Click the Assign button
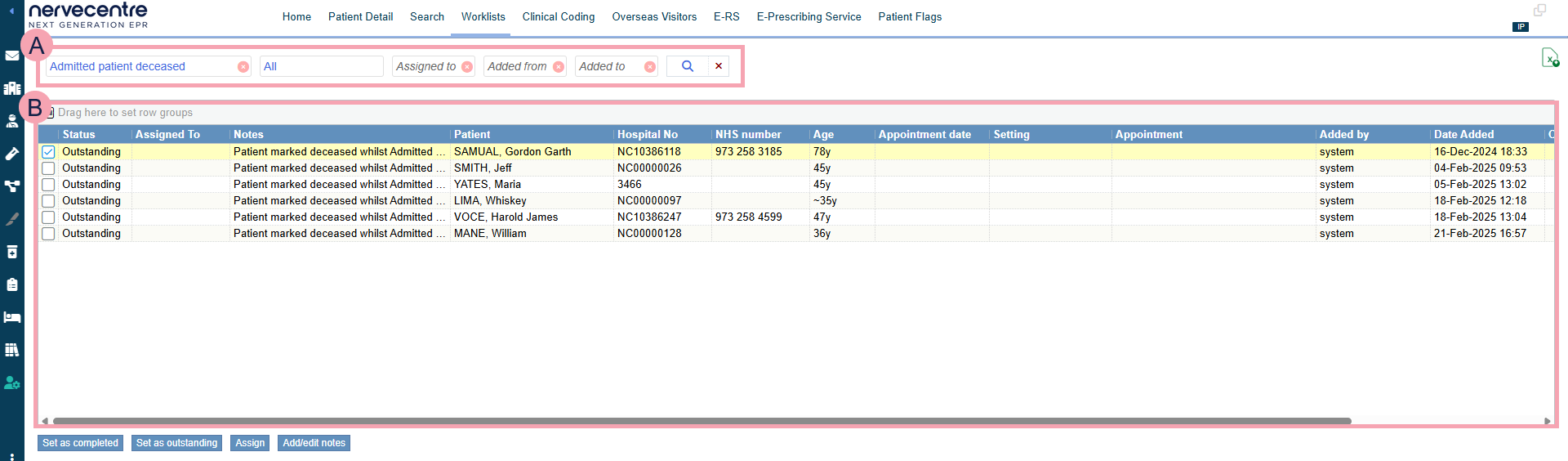The width and height of the screenshot is (1568, 461). (250, 443)
